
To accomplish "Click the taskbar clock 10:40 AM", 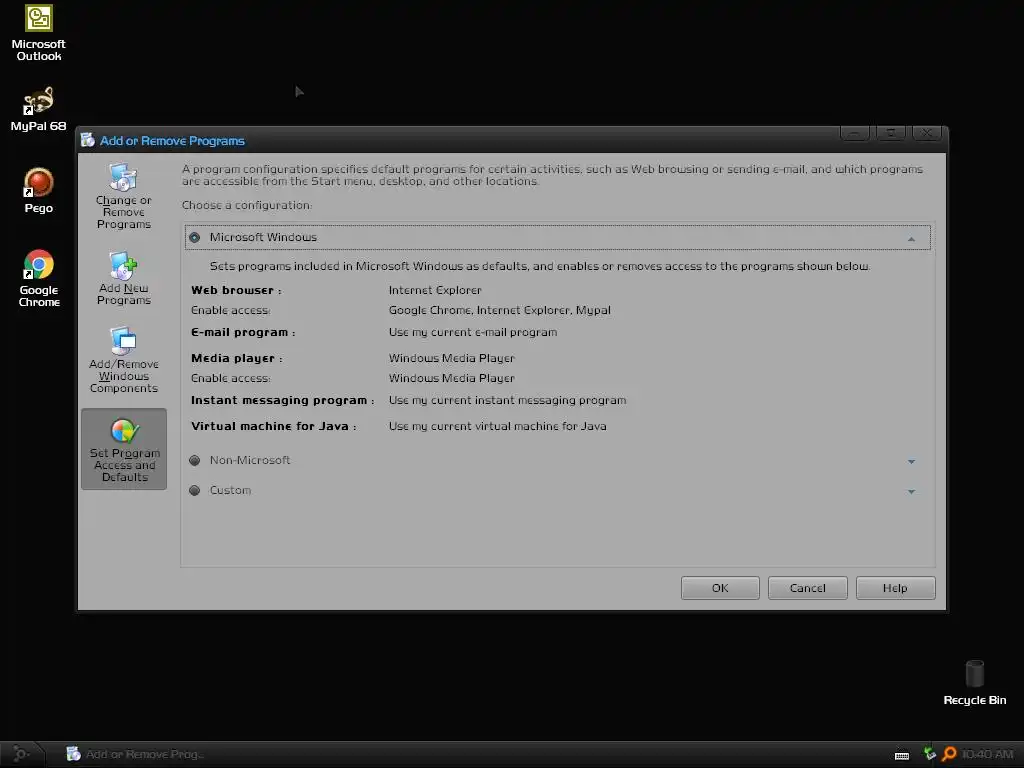I will (x=987, y=754).
